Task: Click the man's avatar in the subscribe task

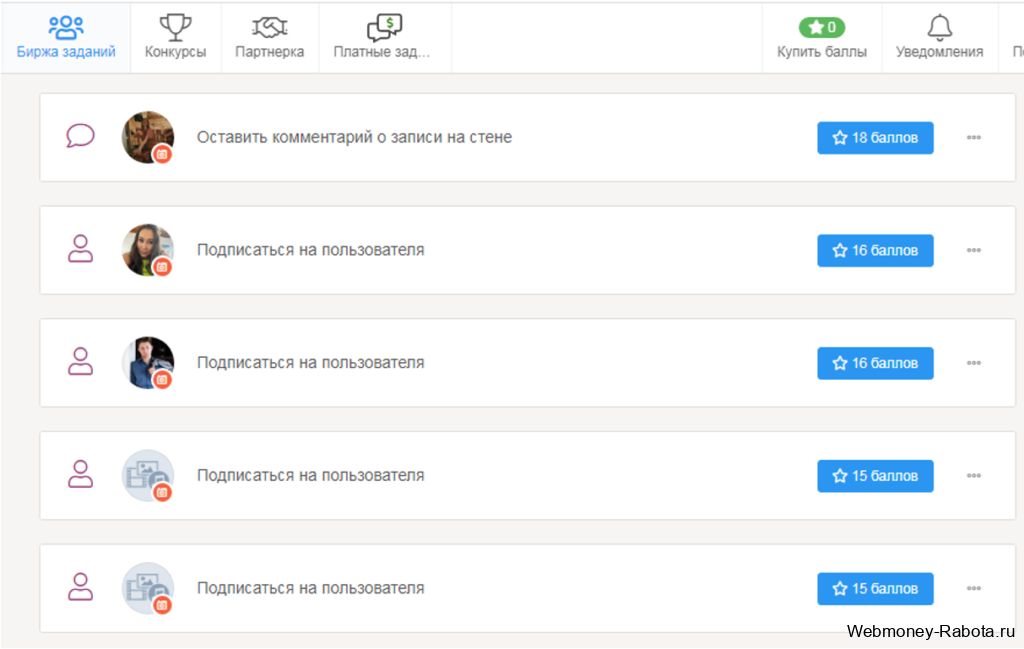Action: point(148,363)
